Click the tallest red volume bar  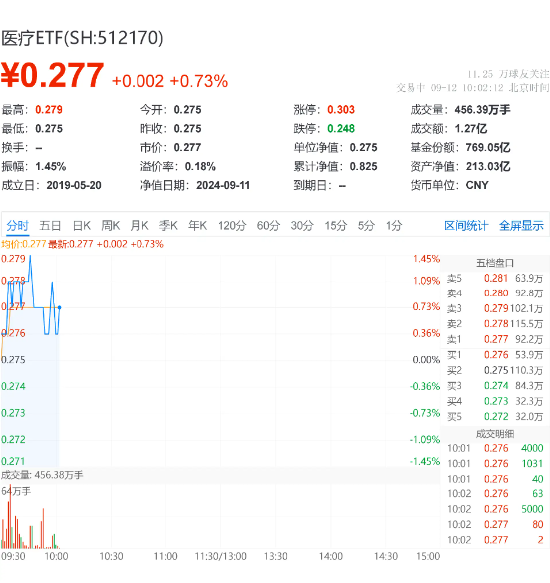pos(10,517)
